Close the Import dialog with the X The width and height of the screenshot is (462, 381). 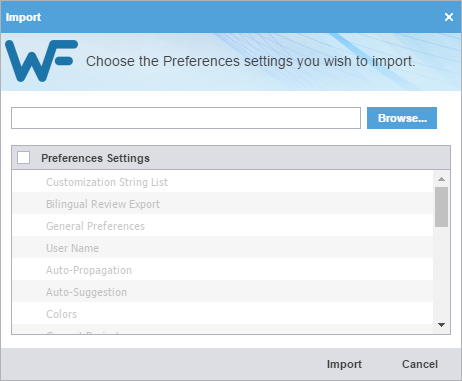(449, 17)
